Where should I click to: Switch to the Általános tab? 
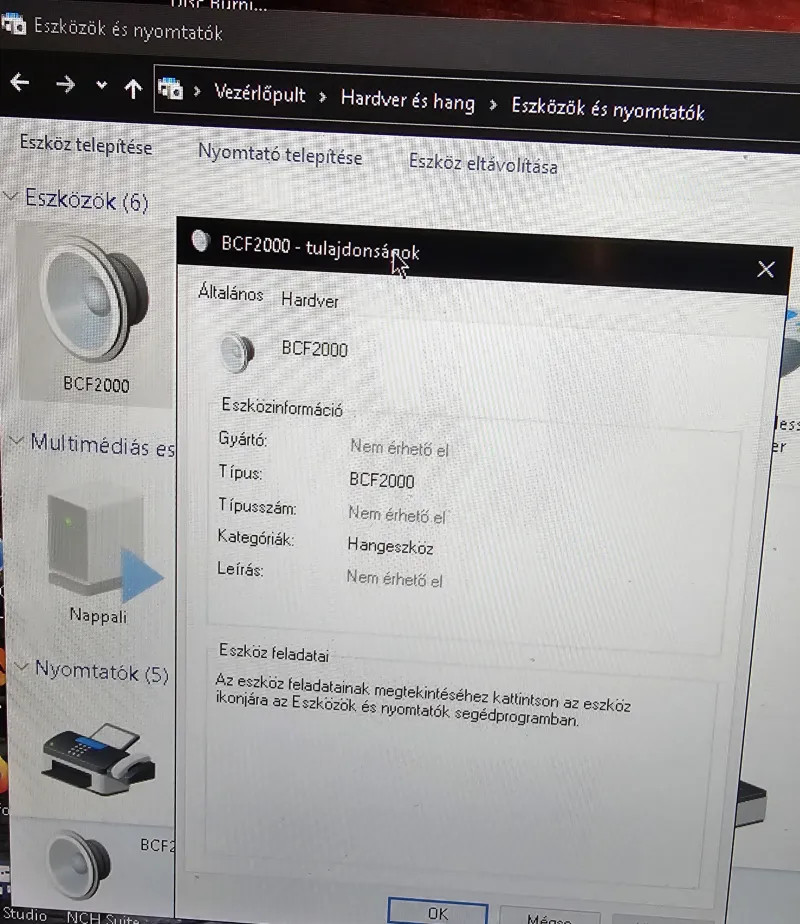click(x=231, y=294)
